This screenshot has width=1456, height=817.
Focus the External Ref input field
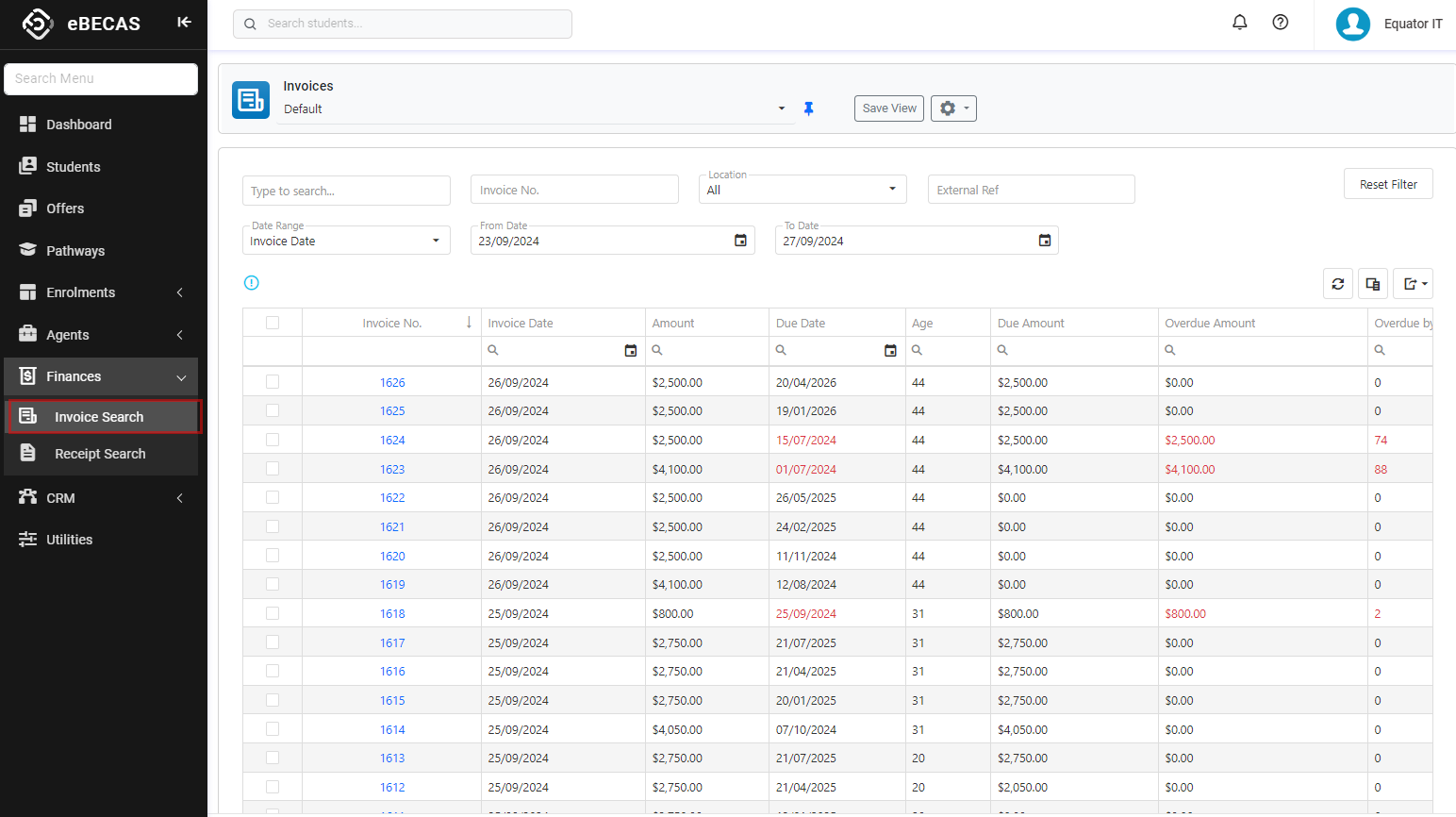[1031, 190]
